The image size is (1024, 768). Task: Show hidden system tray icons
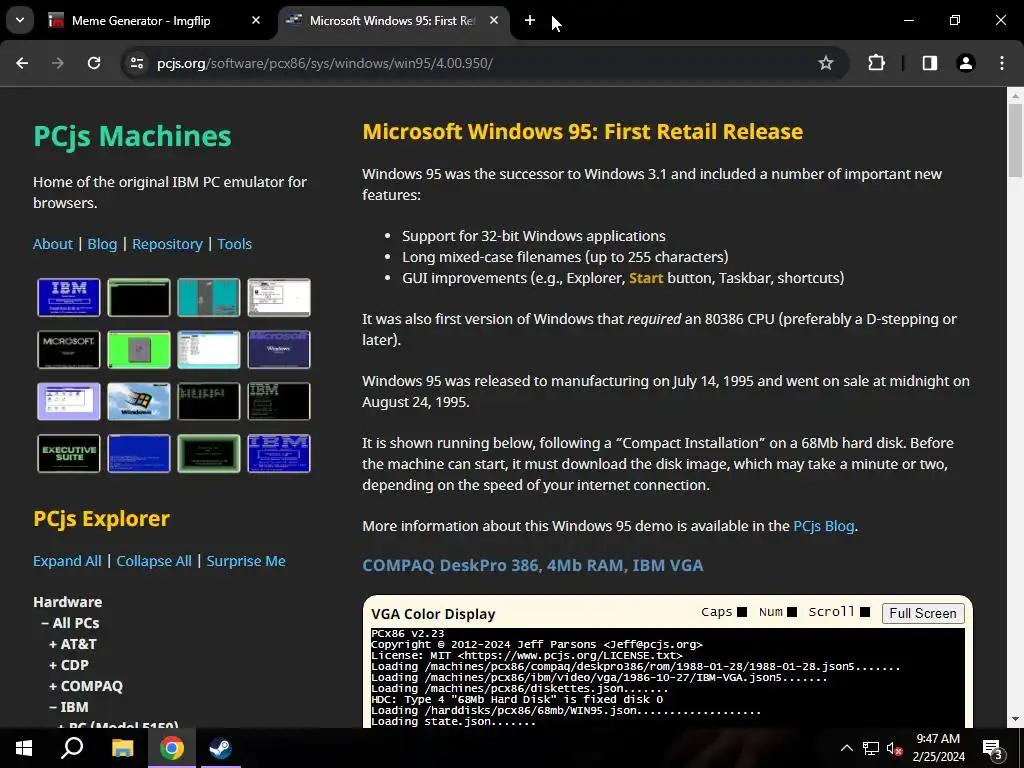click(x=846, y=748)
